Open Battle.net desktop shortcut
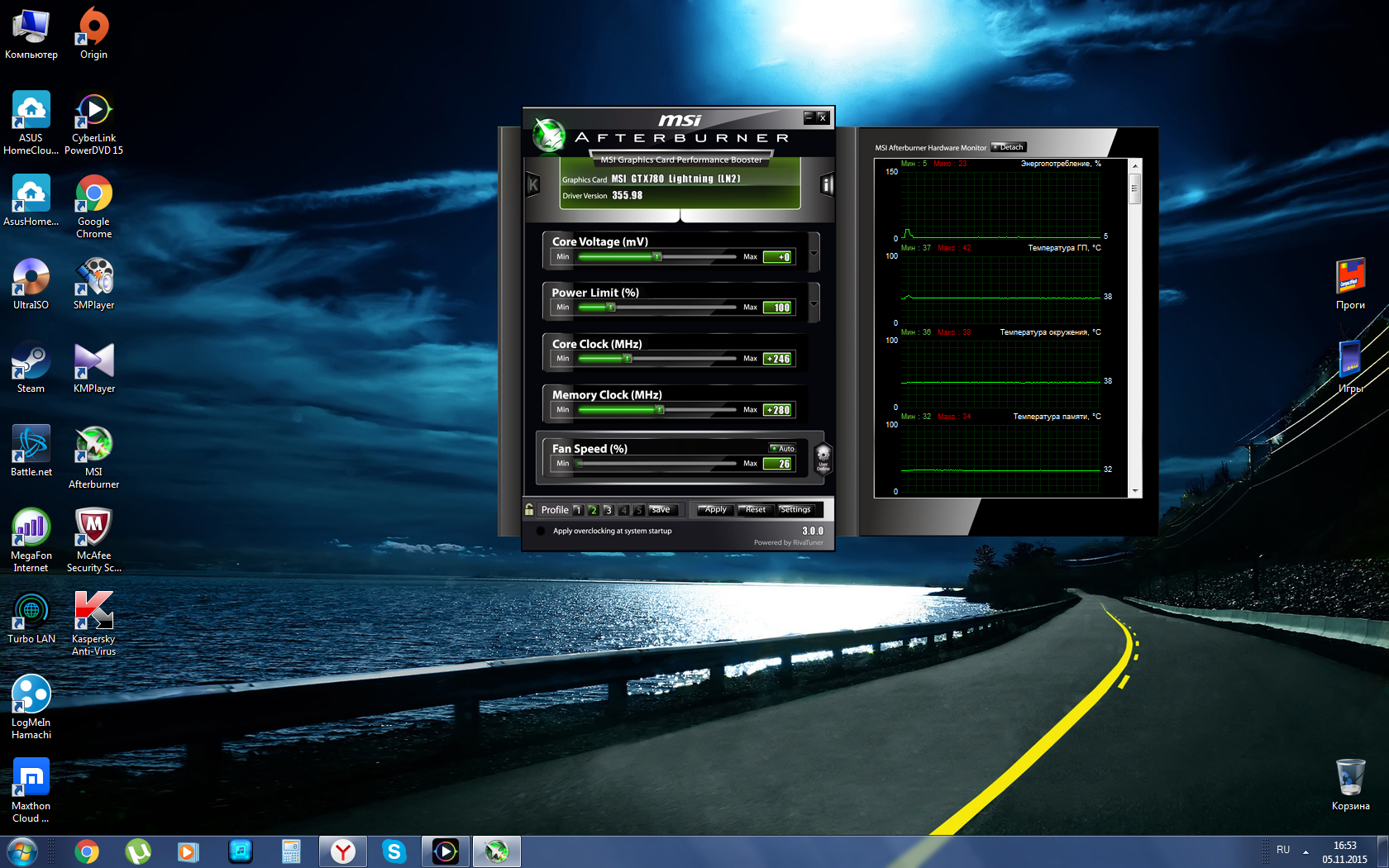Image resolution: width=1389 pixels, height=868 pixels. point(31,451)
